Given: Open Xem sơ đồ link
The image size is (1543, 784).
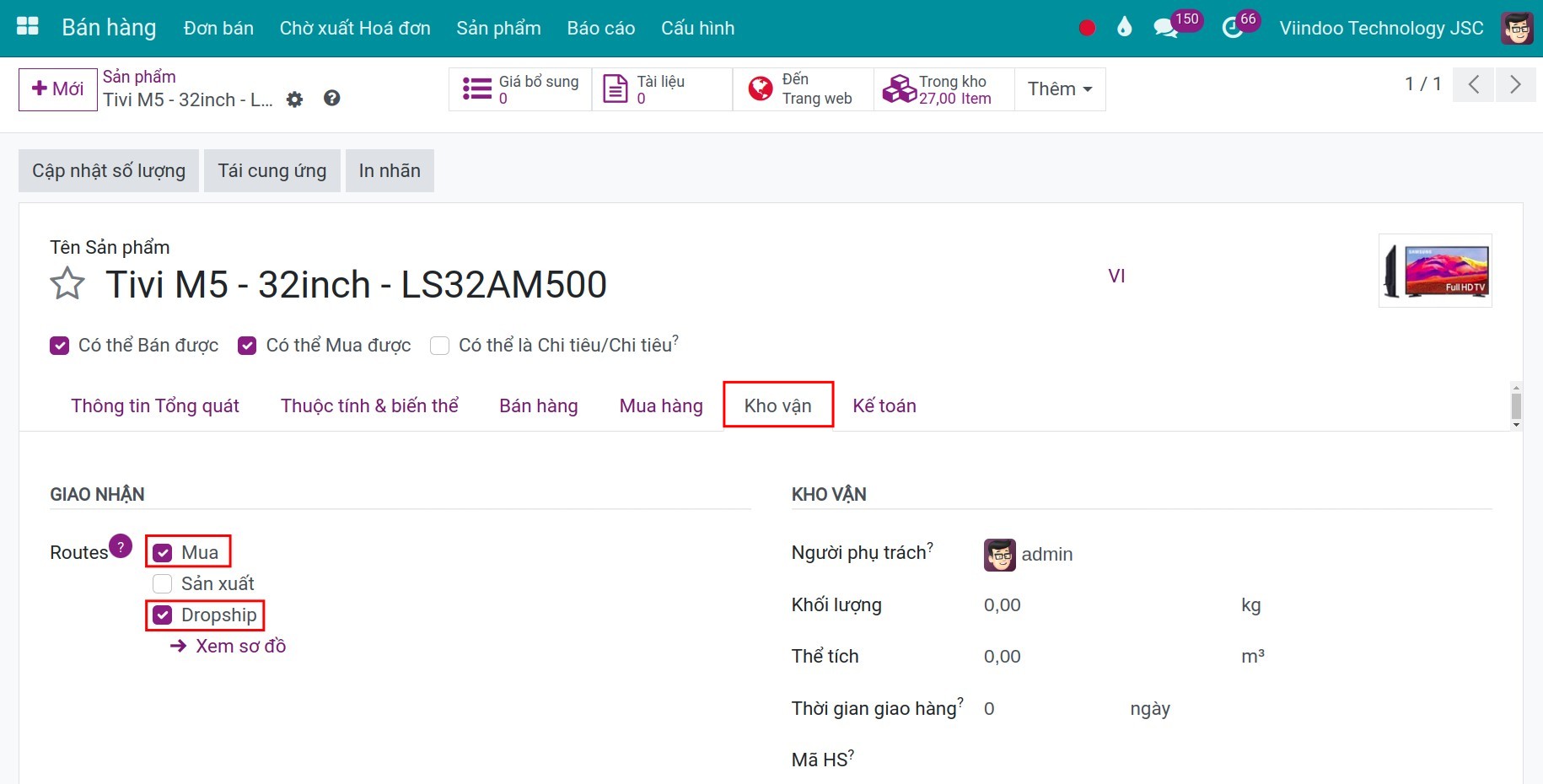Looking at the screenshot, I should 228,646.
